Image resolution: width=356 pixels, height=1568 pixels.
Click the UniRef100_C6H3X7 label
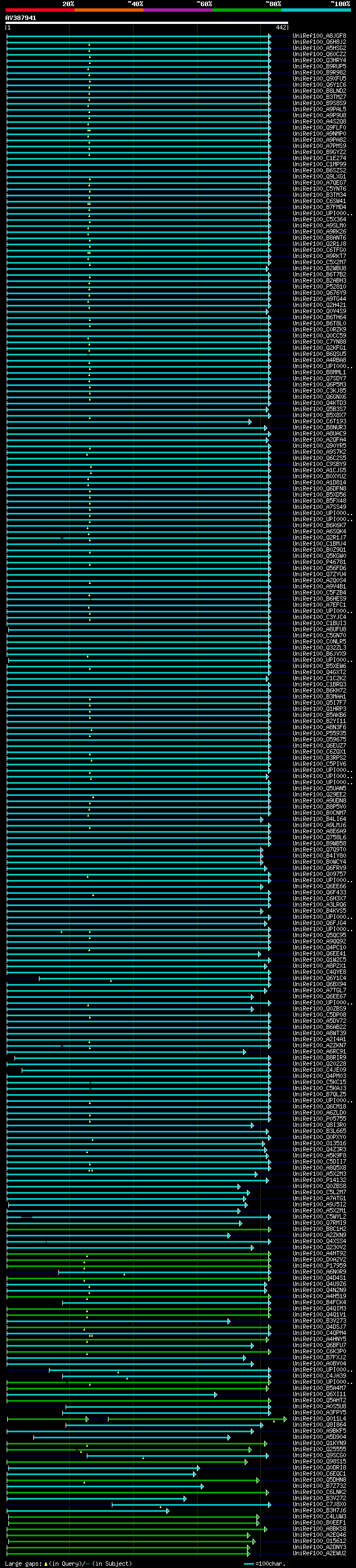[319, 898]
